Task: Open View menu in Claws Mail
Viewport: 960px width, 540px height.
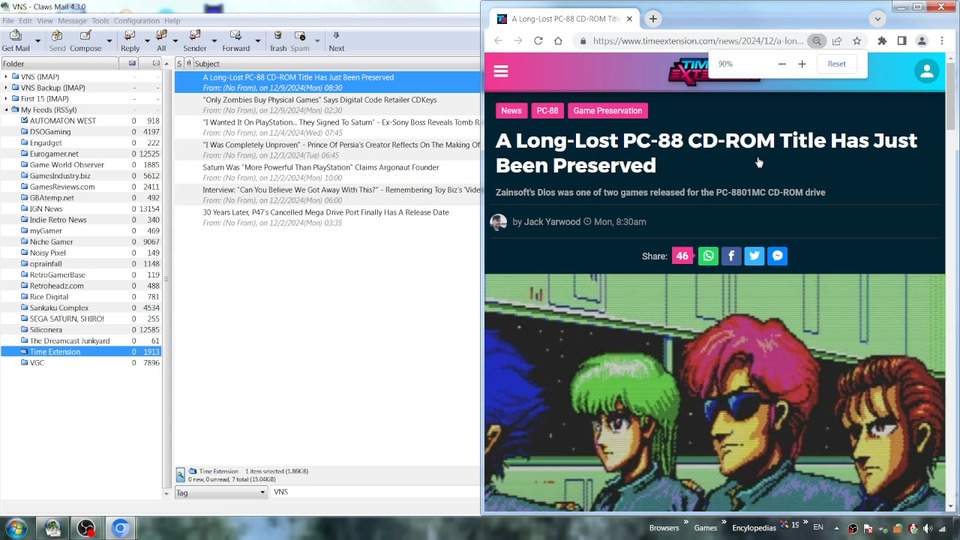Action: [x=45, y=21]
